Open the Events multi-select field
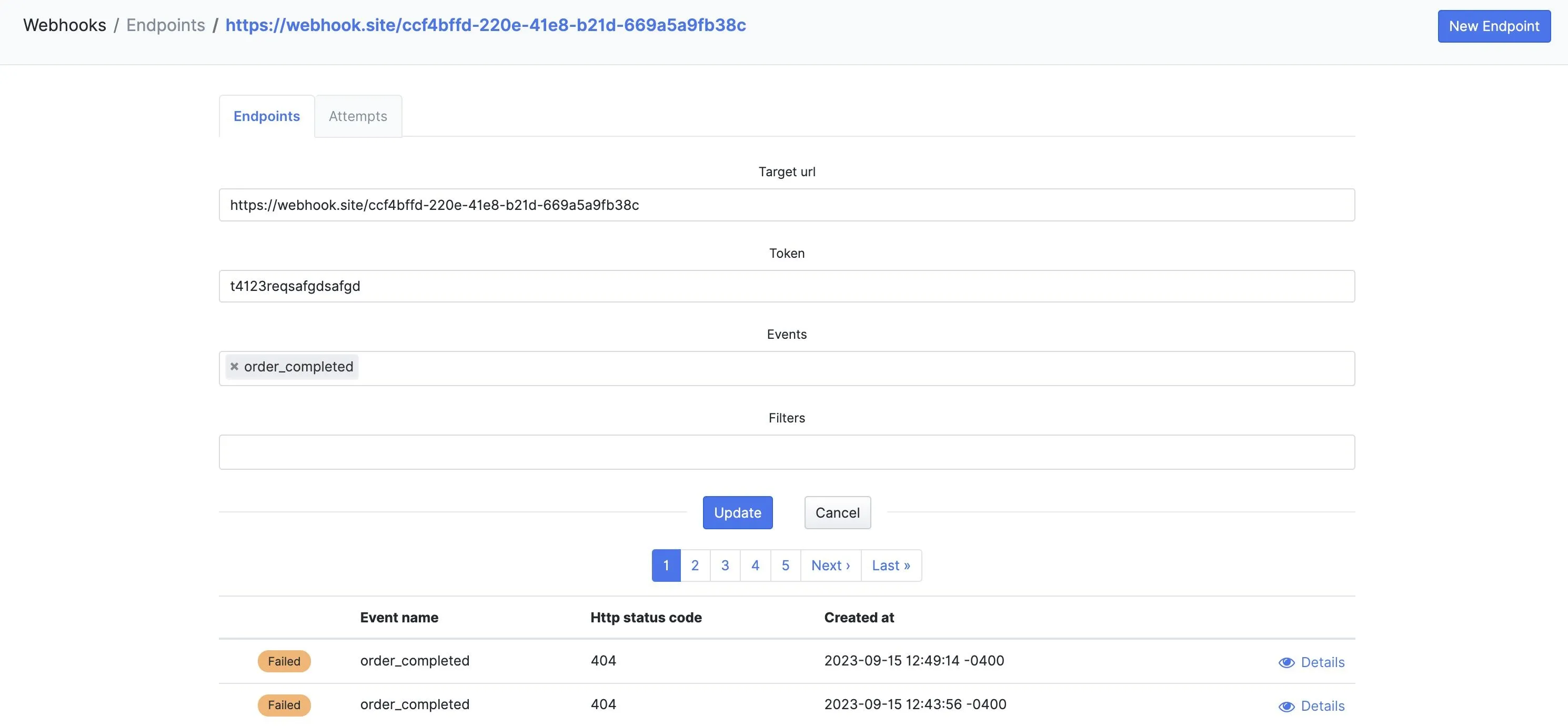This screenshot has height=726, width=1568. 787,368
